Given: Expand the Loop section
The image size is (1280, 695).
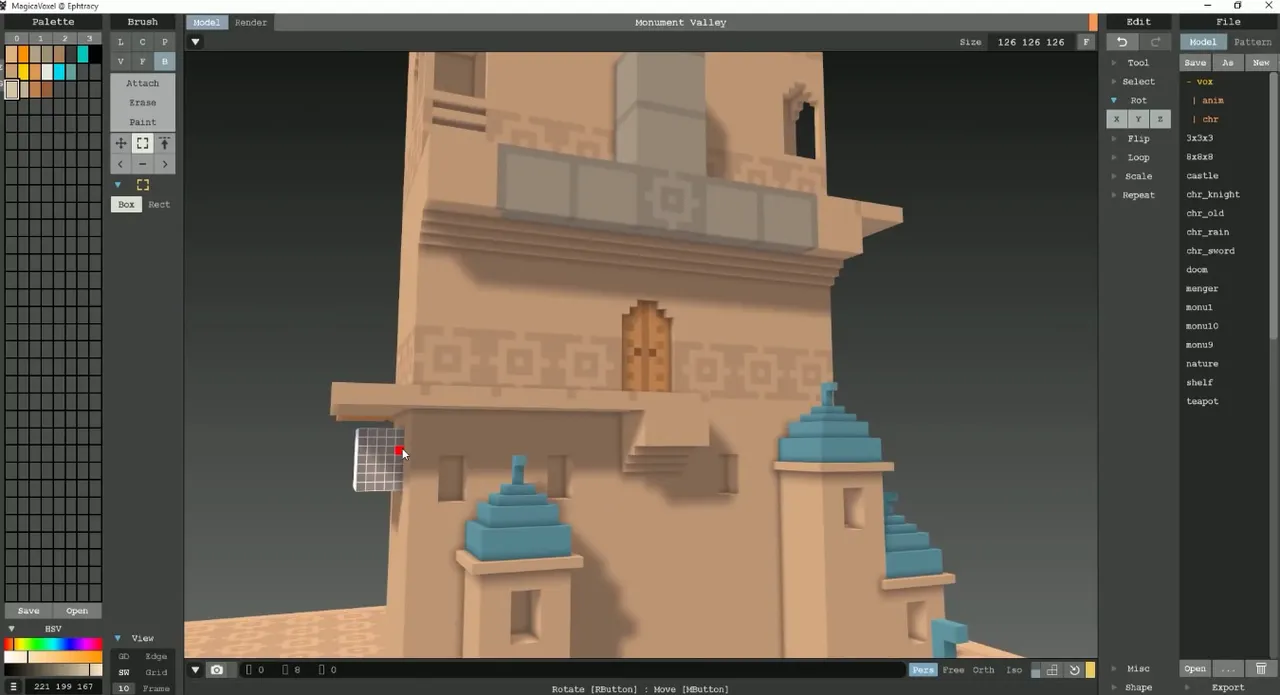Looking at the screenshot, I should tap(1138, 157).
